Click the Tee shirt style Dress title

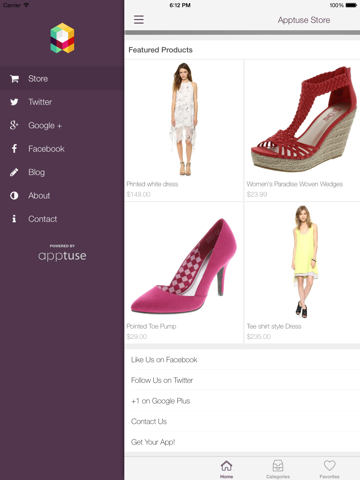274,326
